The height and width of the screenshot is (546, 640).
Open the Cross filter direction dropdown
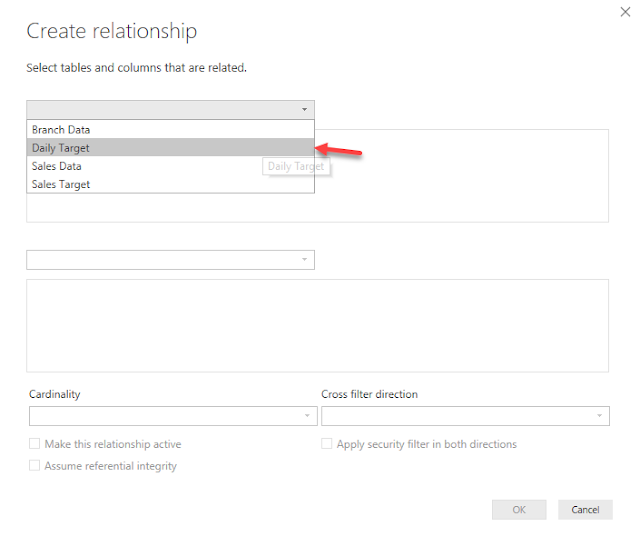(x=464, y=416)
